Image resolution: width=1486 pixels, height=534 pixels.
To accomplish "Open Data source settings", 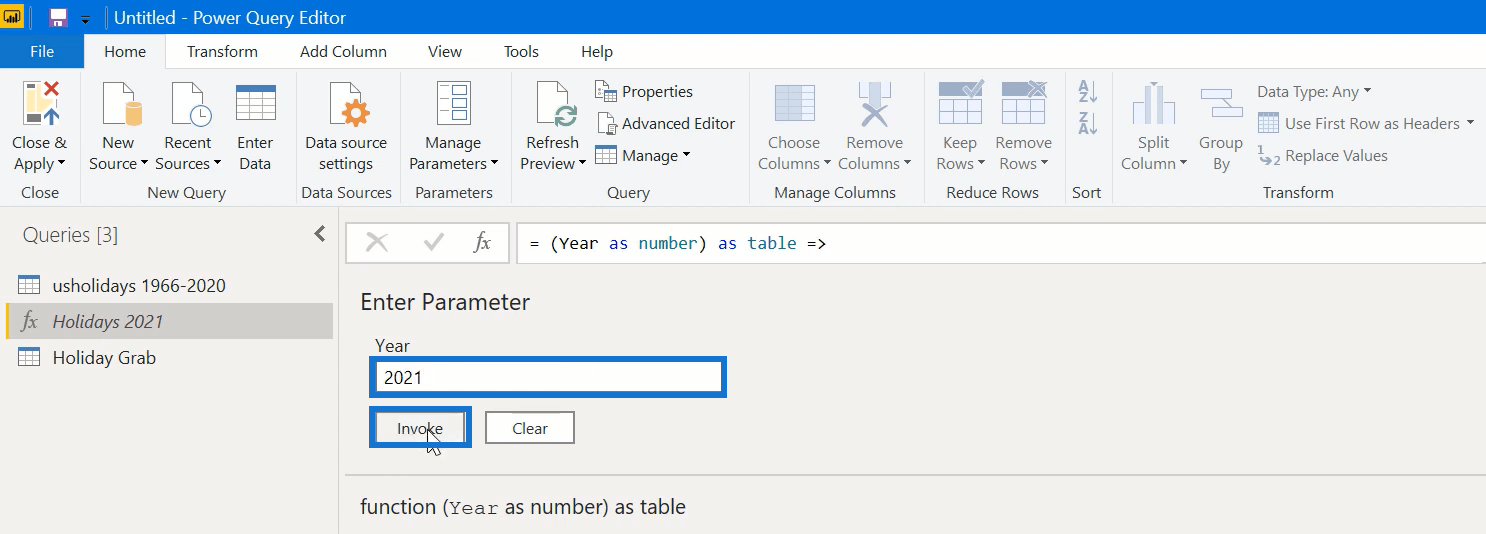I will (x=346, y=126).
